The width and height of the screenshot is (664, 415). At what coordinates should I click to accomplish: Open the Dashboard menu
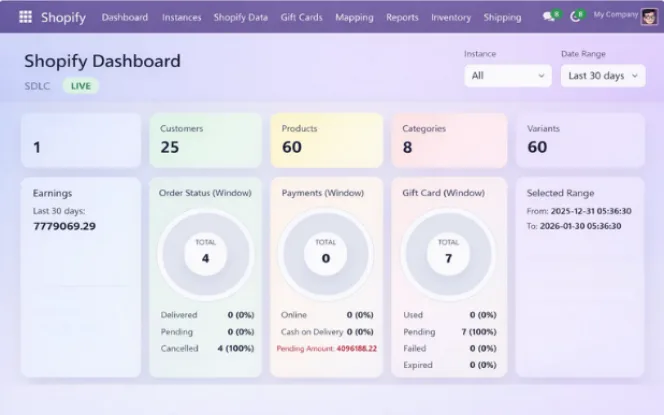click(125, 17)
